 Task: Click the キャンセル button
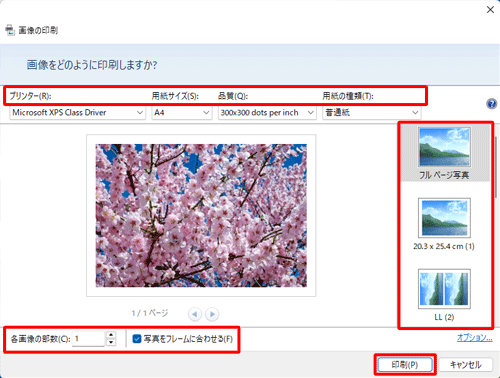coord(465,365)
